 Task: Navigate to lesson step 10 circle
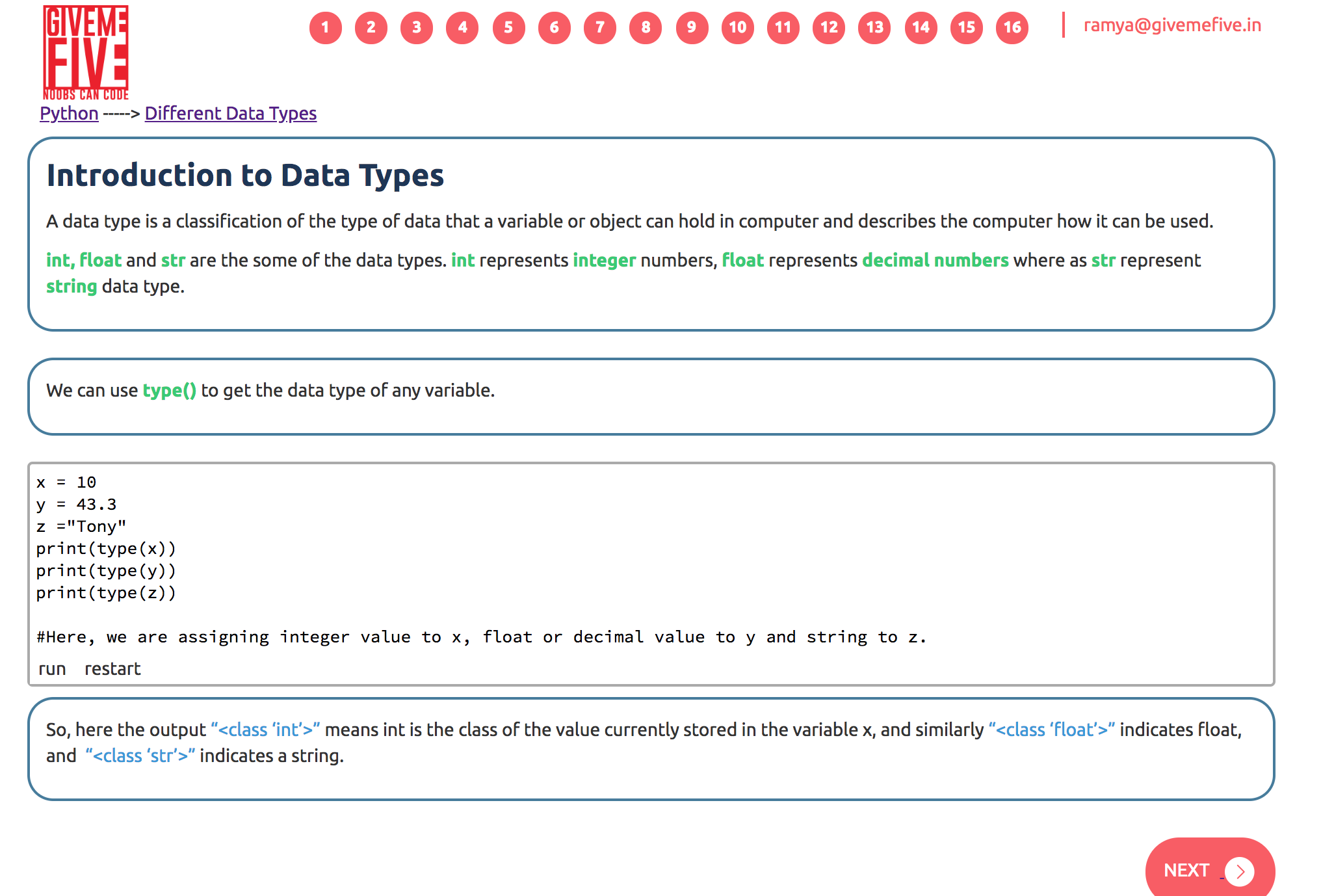tap(737, 28)
